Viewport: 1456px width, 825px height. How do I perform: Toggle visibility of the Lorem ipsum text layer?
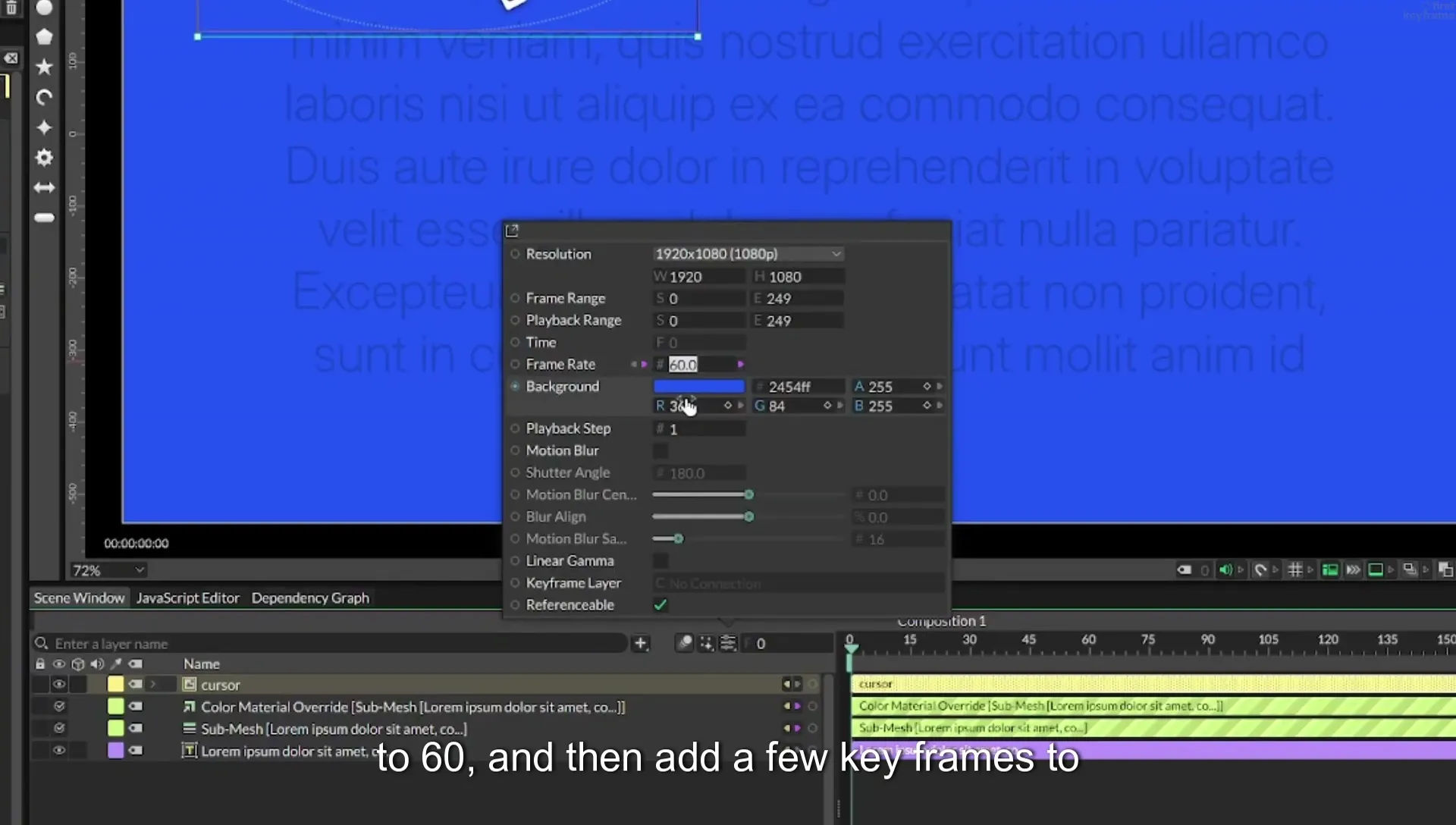click(x=59, y=751)
